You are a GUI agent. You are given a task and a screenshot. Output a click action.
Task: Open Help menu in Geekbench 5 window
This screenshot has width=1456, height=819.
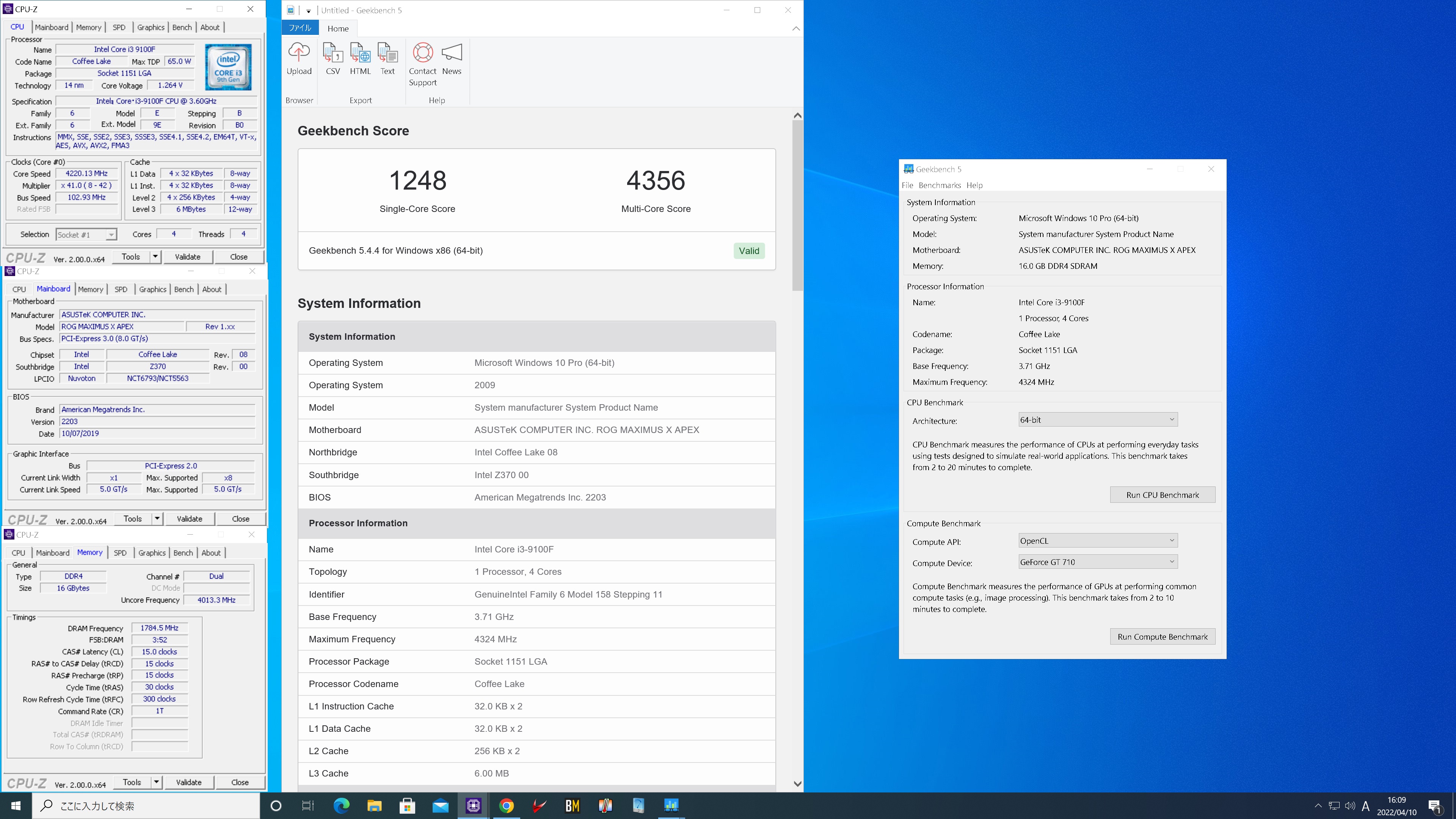[974, 185]
